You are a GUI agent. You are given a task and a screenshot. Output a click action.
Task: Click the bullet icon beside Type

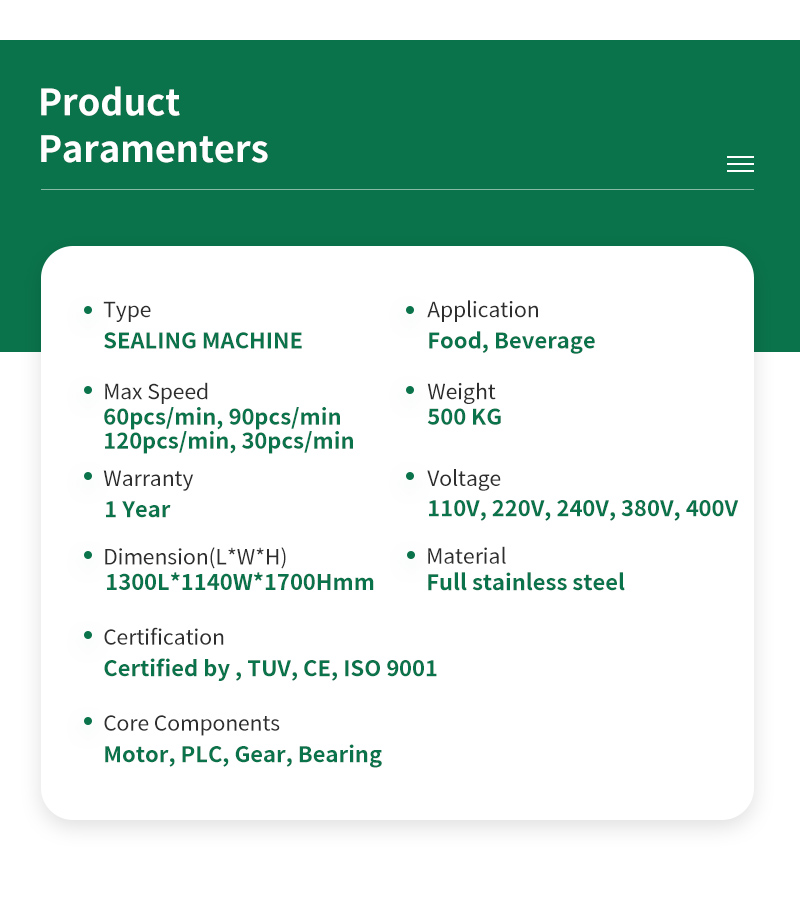pos(90,310)
